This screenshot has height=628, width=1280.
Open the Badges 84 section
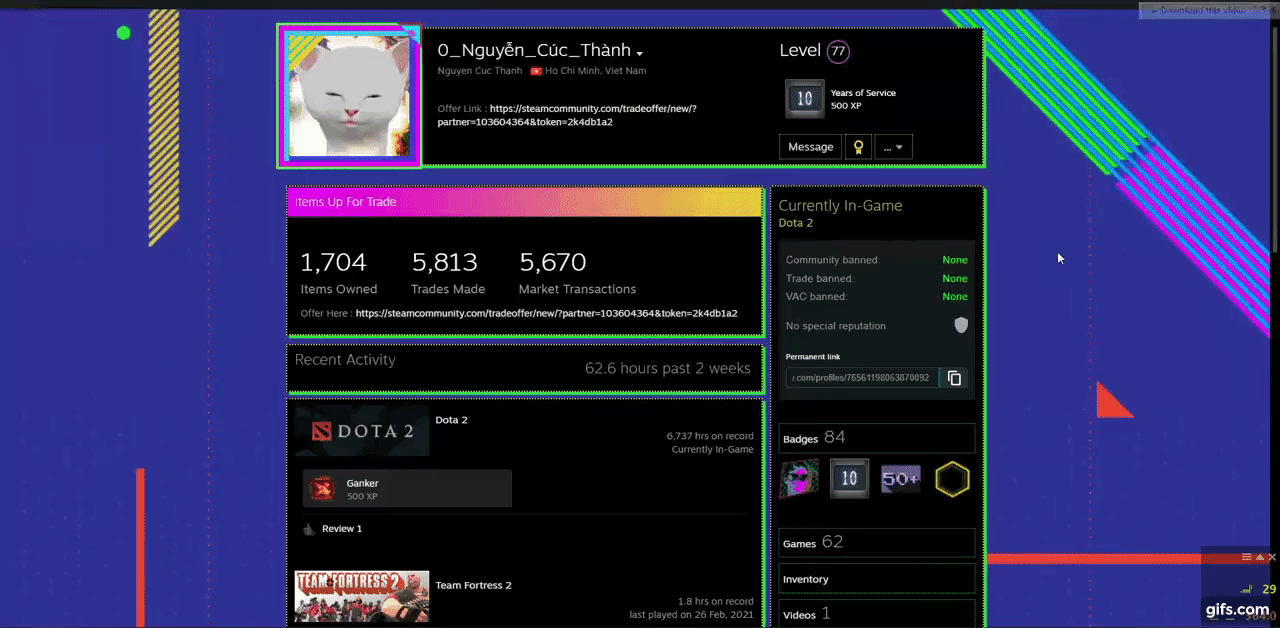(x=877, y=438)
